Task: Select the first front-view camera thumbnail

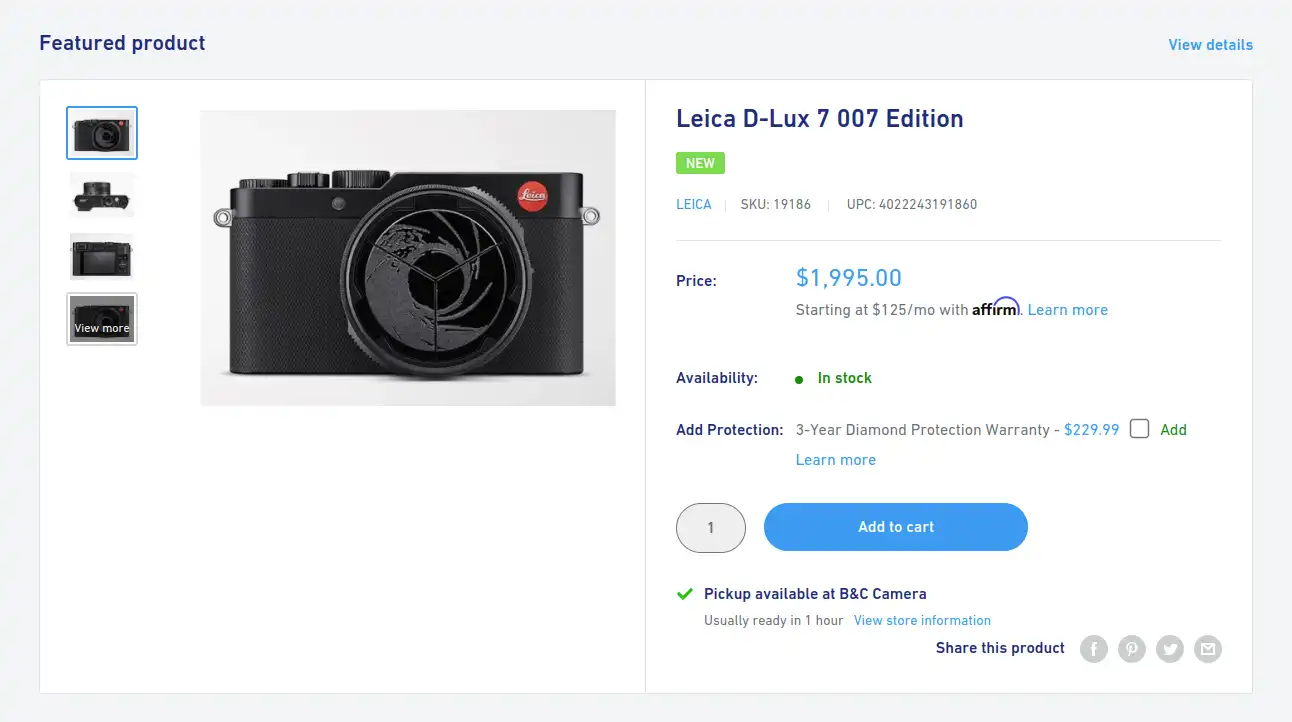Action: click(x=102, y=133)
